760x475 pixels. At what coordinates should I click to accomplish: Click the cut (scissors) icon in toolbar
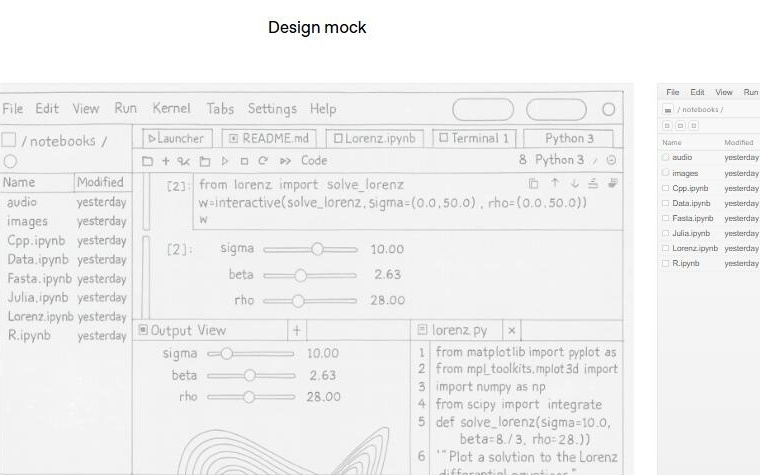pyautogui.click(x=184, y=161)
